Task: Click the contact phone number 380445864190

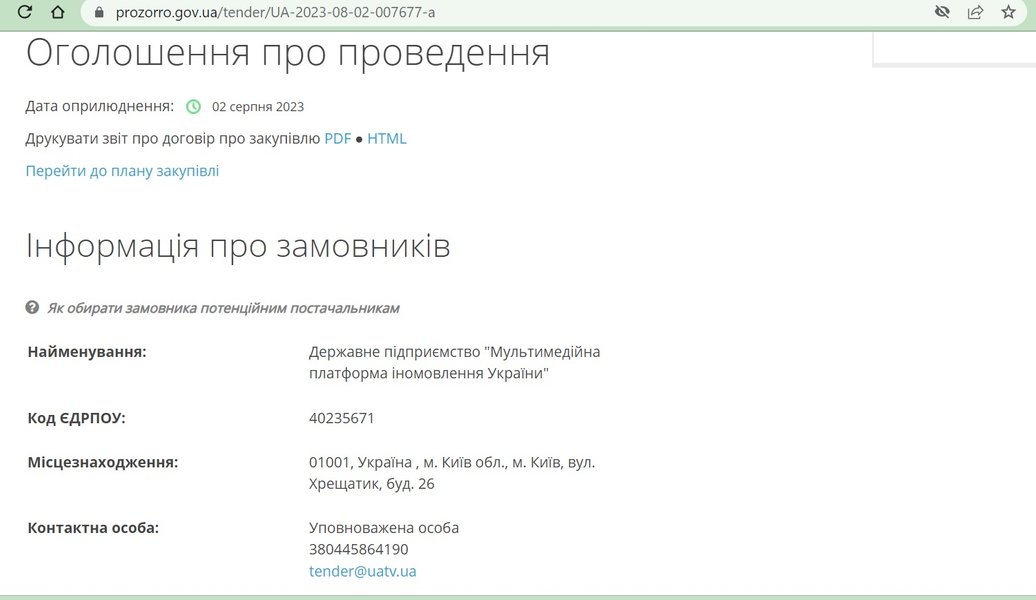Action: (x=359, y=549)
